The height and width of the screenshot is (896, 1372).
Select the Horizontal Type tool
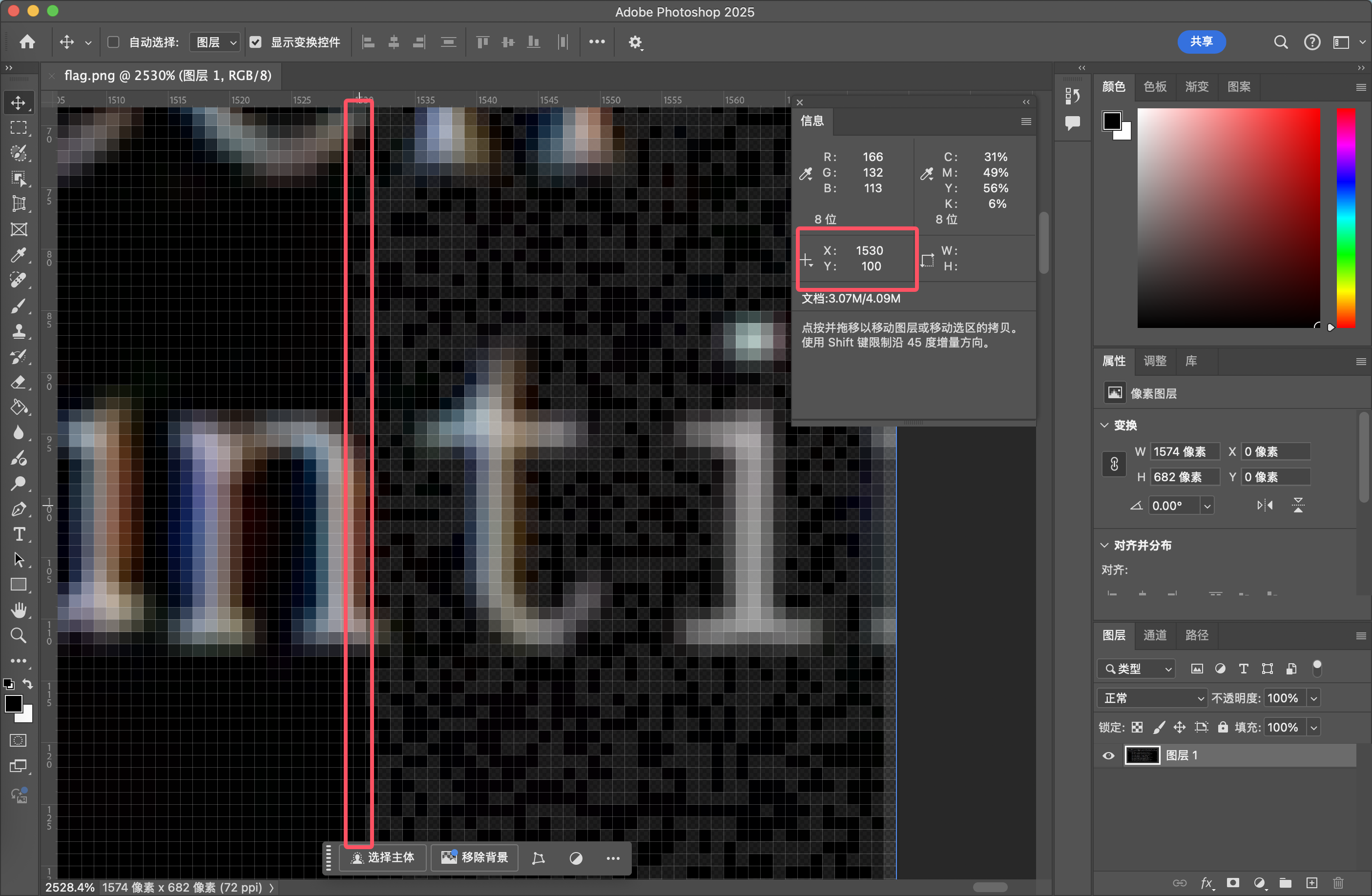(19, 535)
